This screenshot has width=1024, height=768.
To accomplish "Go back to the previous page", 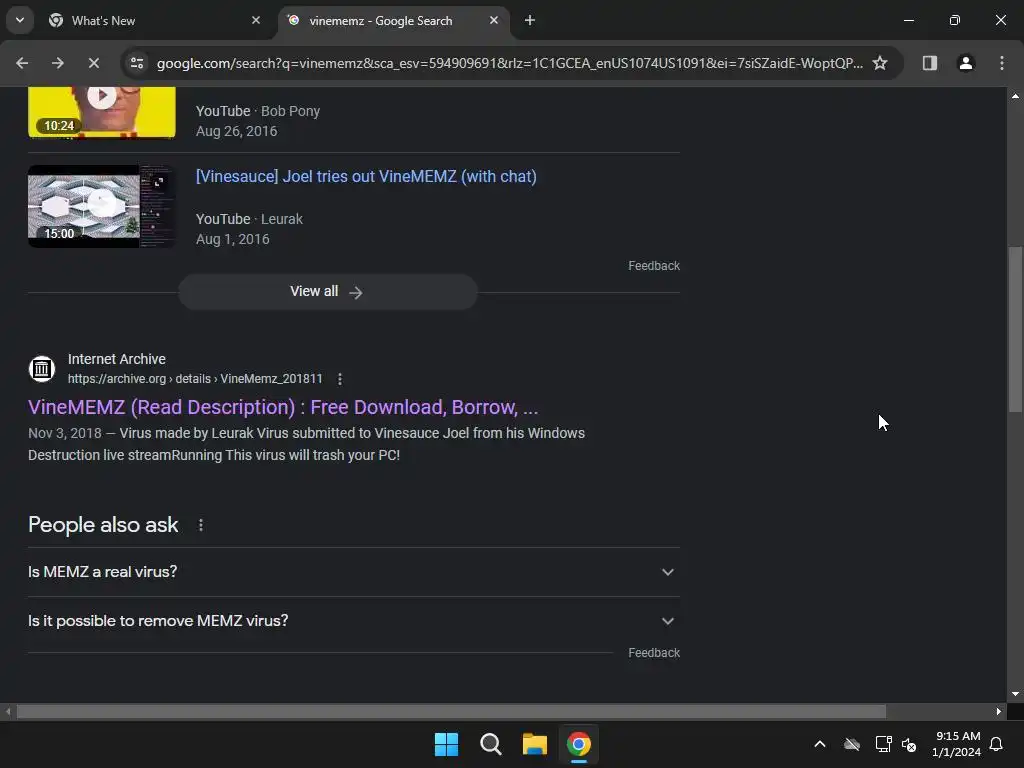I will tap(22, 63).
